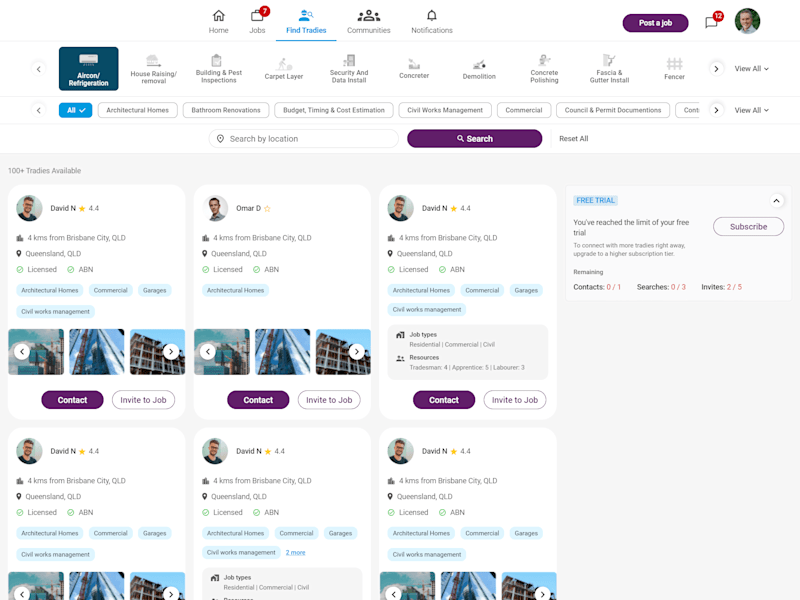Select the Find Tradies tab
The width and height of the screenshot is (800, 600).
306,22
